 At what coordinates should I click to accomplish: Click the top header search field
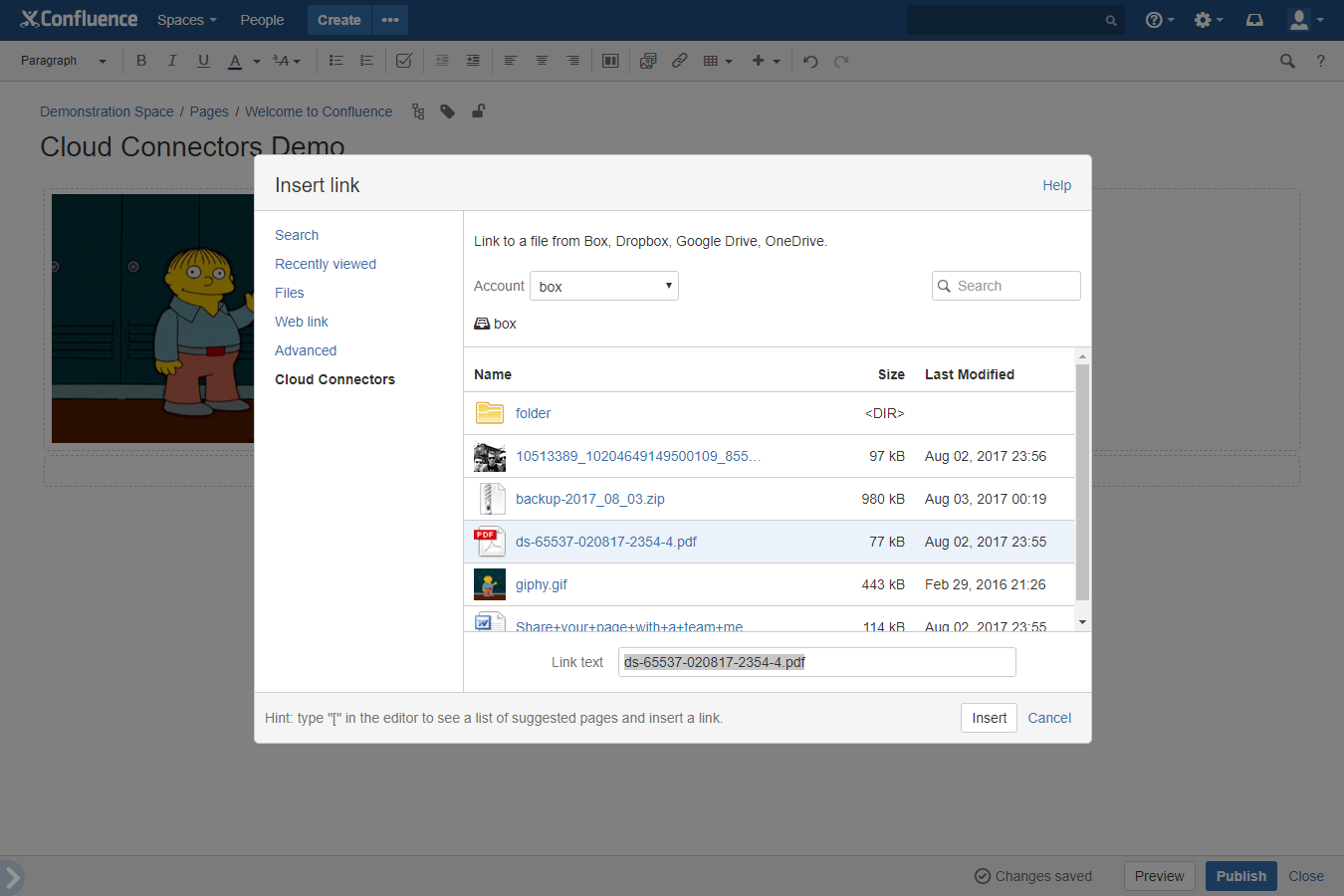point(1015,20)
